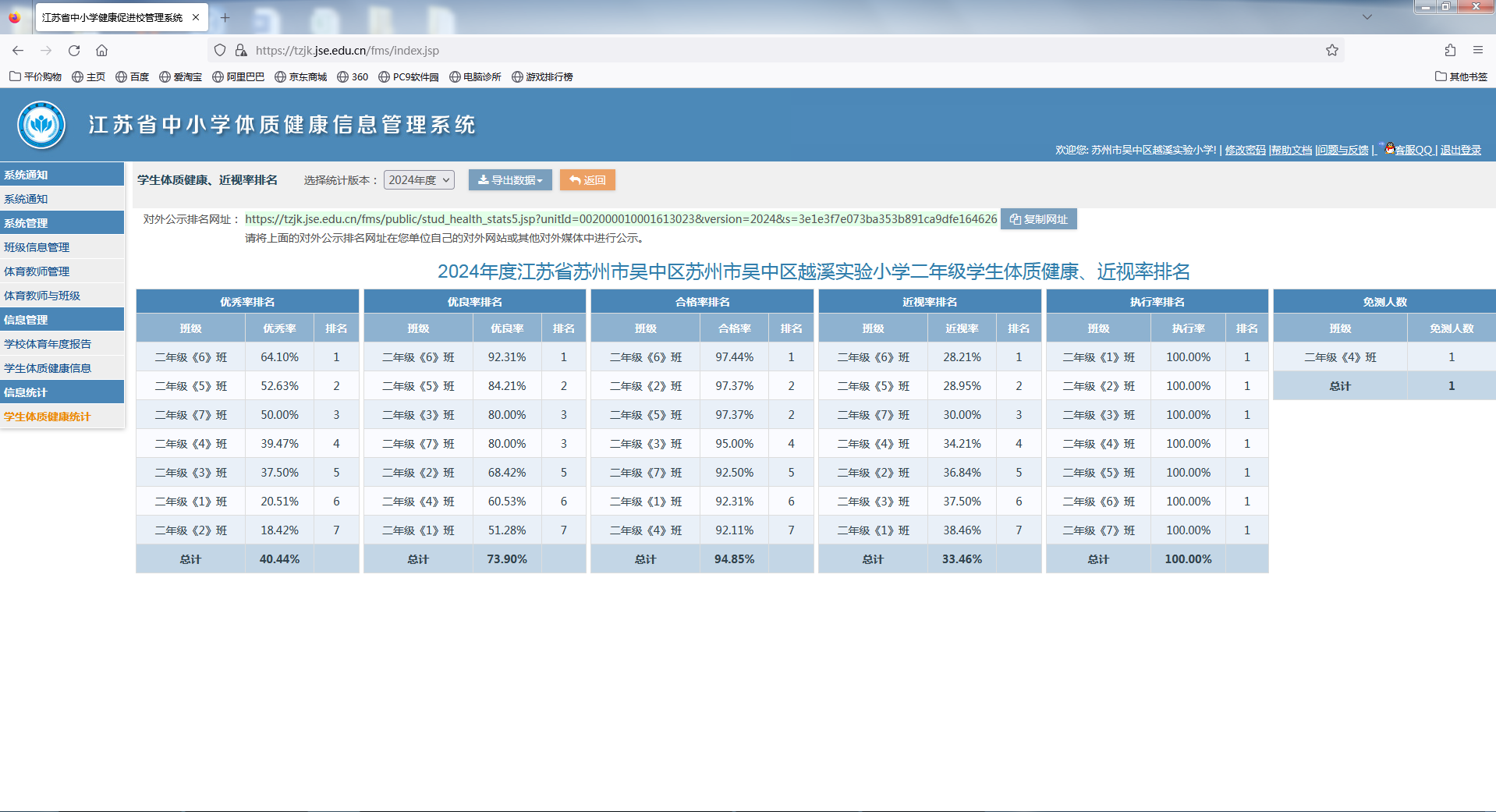
Task: Open 学生体质健康统计 in sidebar
Action: [62, 417]
